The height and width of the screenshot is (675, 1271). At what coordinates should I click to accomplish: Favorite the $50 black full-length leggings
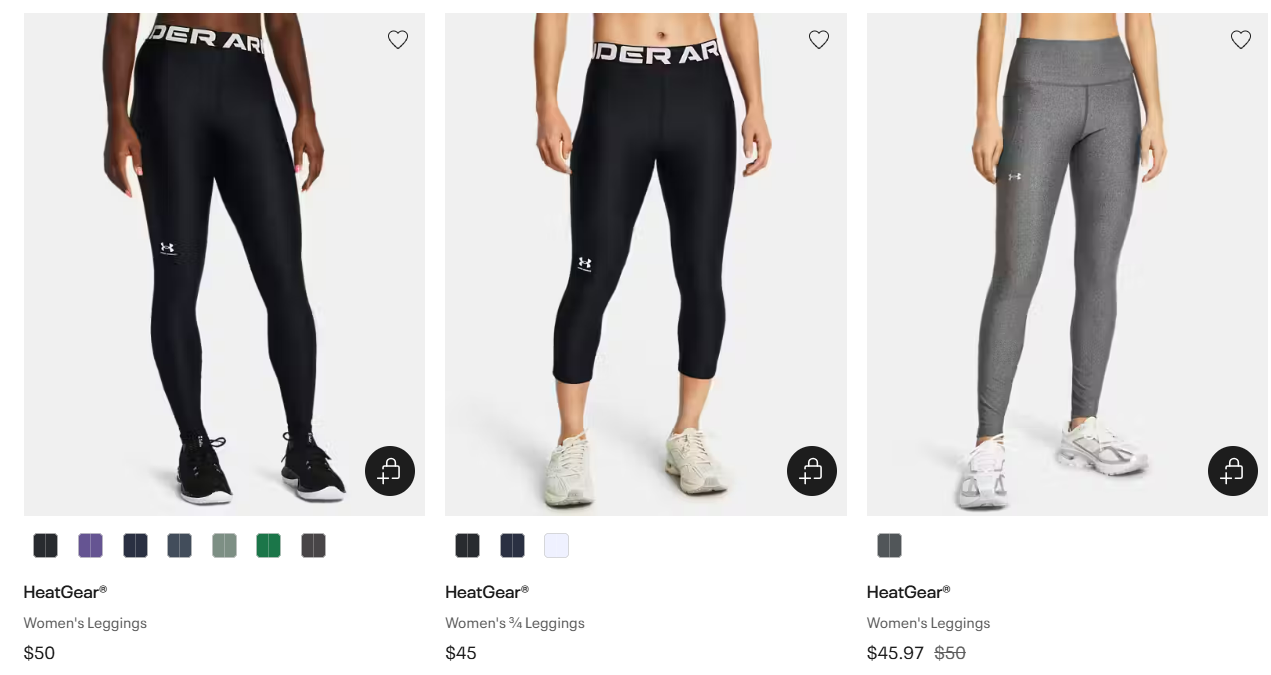click(x=398, y=40)
